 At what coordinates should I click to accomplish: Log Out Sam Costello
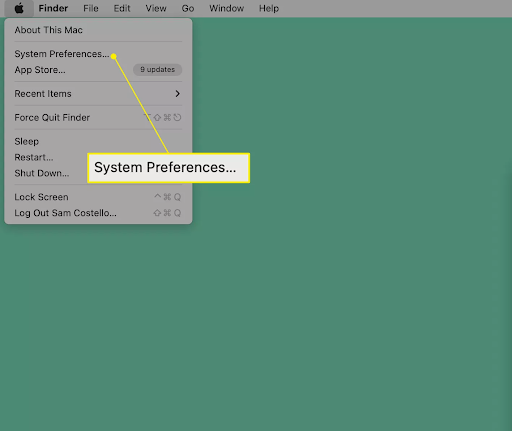(x=65, y=213)
